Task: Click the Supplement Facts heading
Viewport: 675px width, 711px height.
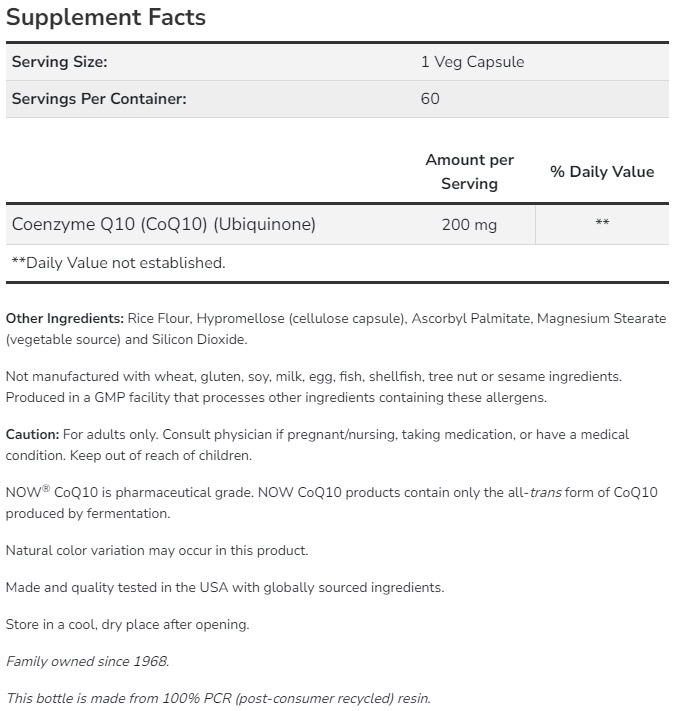Action: point(106,17)
